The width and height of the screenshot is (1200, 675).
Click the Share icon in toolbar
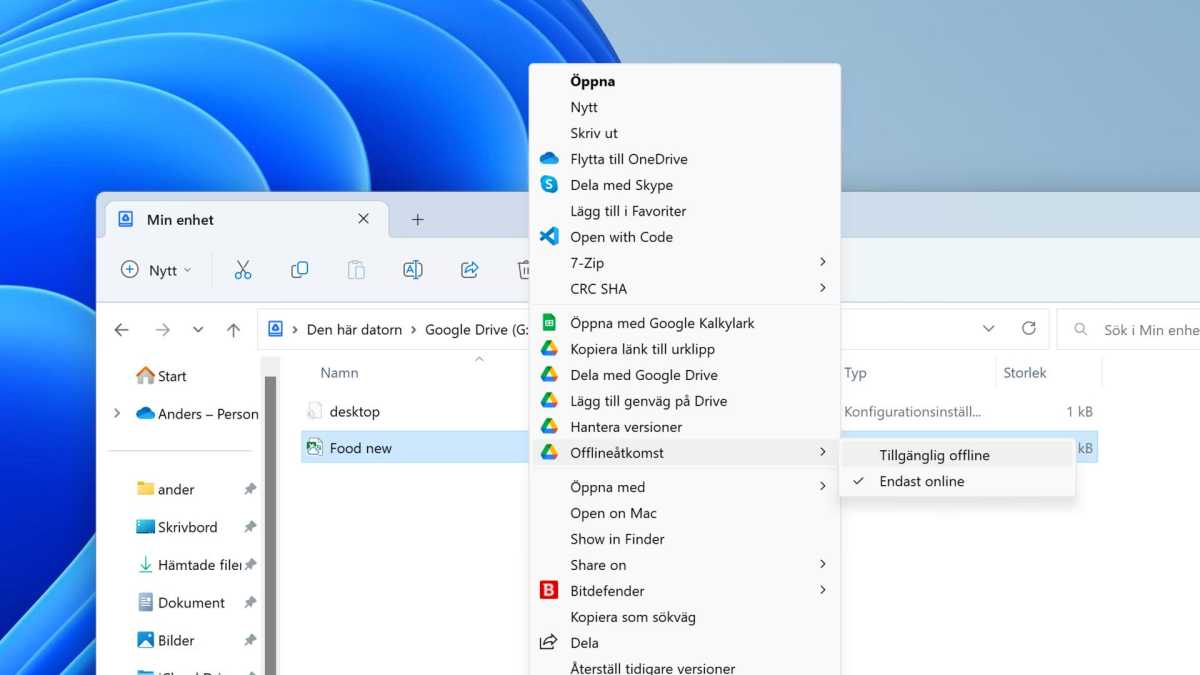coord(469,270)
